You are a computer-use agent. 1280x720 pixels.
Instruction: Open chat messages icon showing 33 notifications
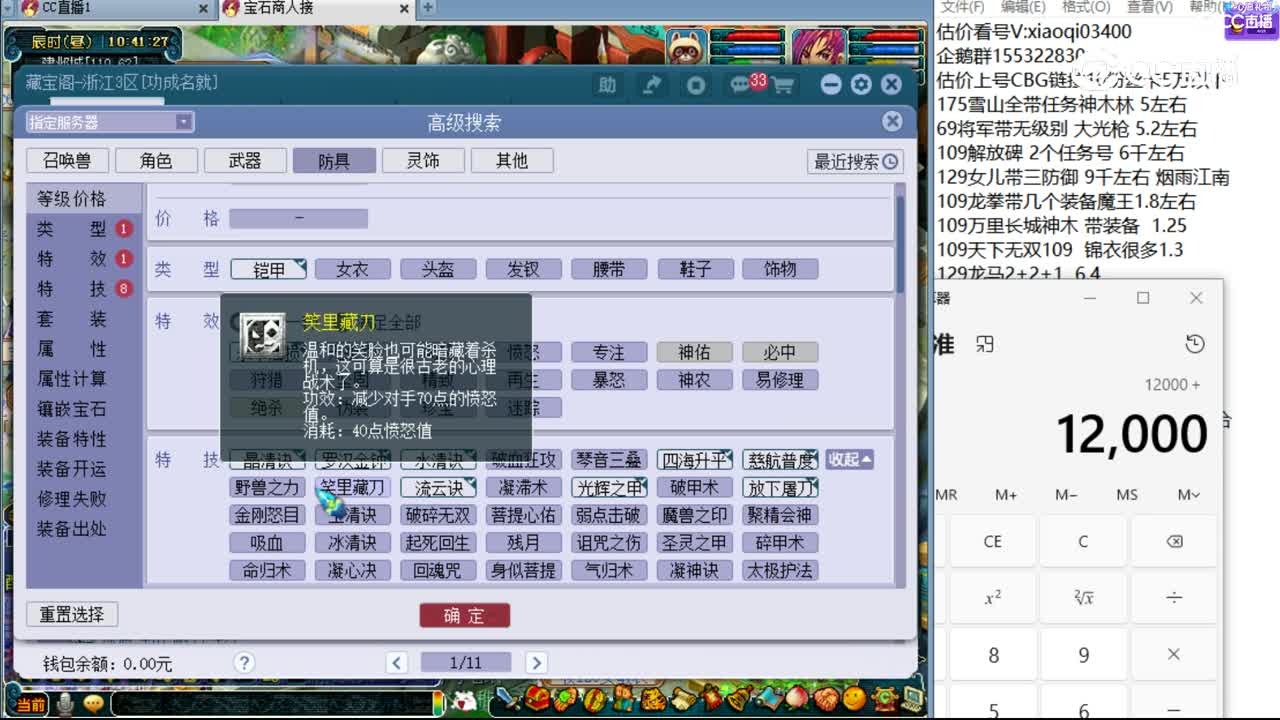point(740,85)
